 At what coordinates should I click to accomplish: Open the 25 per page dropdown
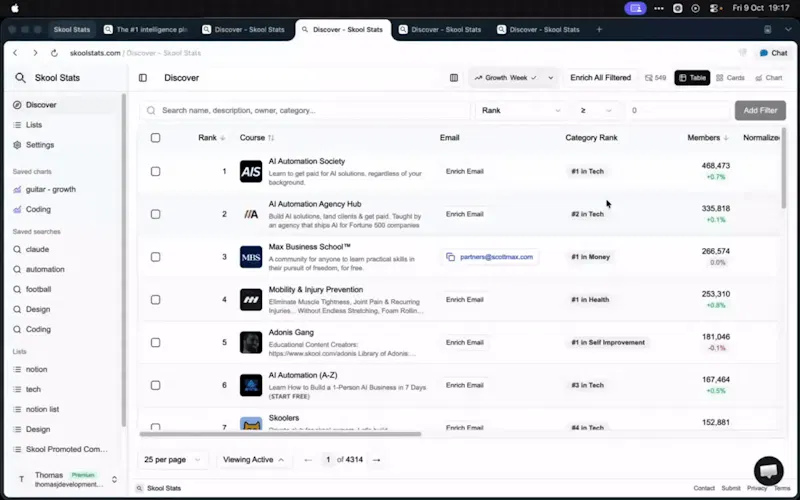click(x=172, y=460)
